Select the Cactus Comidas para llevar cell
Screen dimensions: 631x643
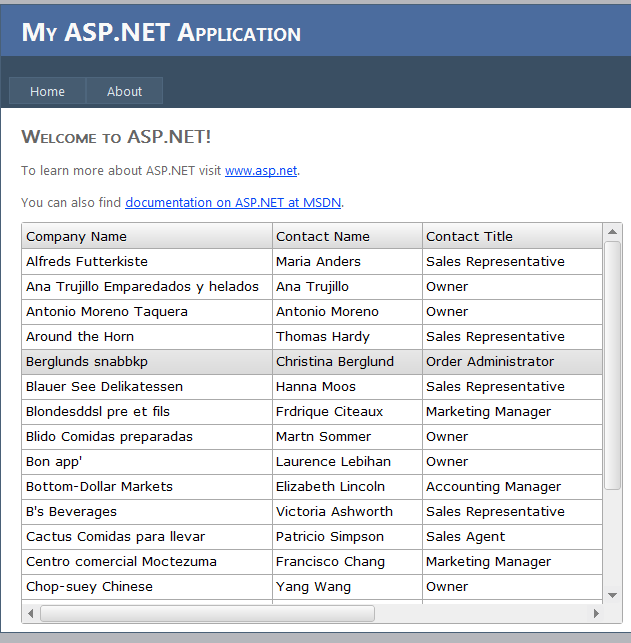pyautogui.click(x=147, y=537)
